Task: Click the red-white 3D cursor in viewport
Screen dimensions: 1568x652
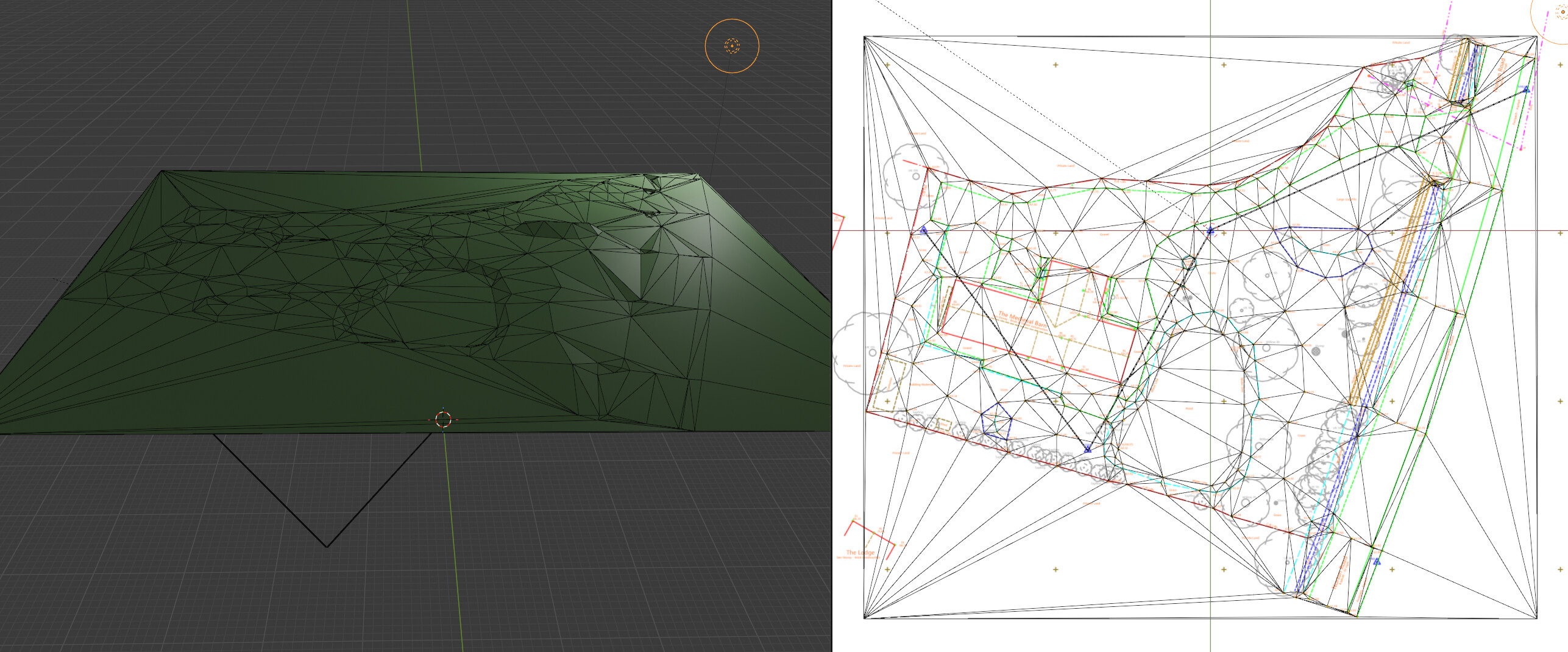Action: (x=443, y=419)
